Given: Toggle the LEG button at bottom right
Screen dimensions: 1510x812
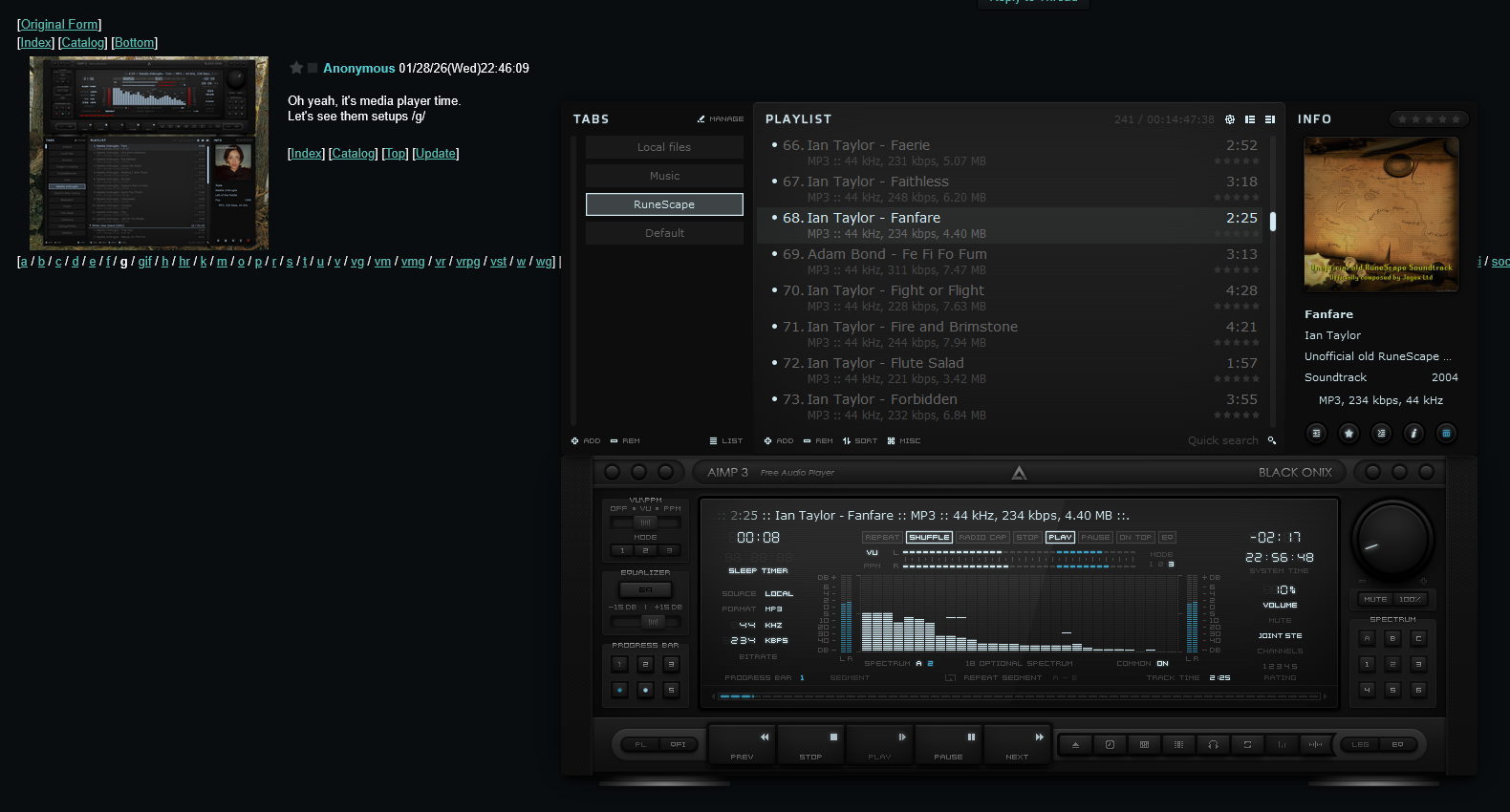Looking at the screenshot, I should tap(1360, 744).
